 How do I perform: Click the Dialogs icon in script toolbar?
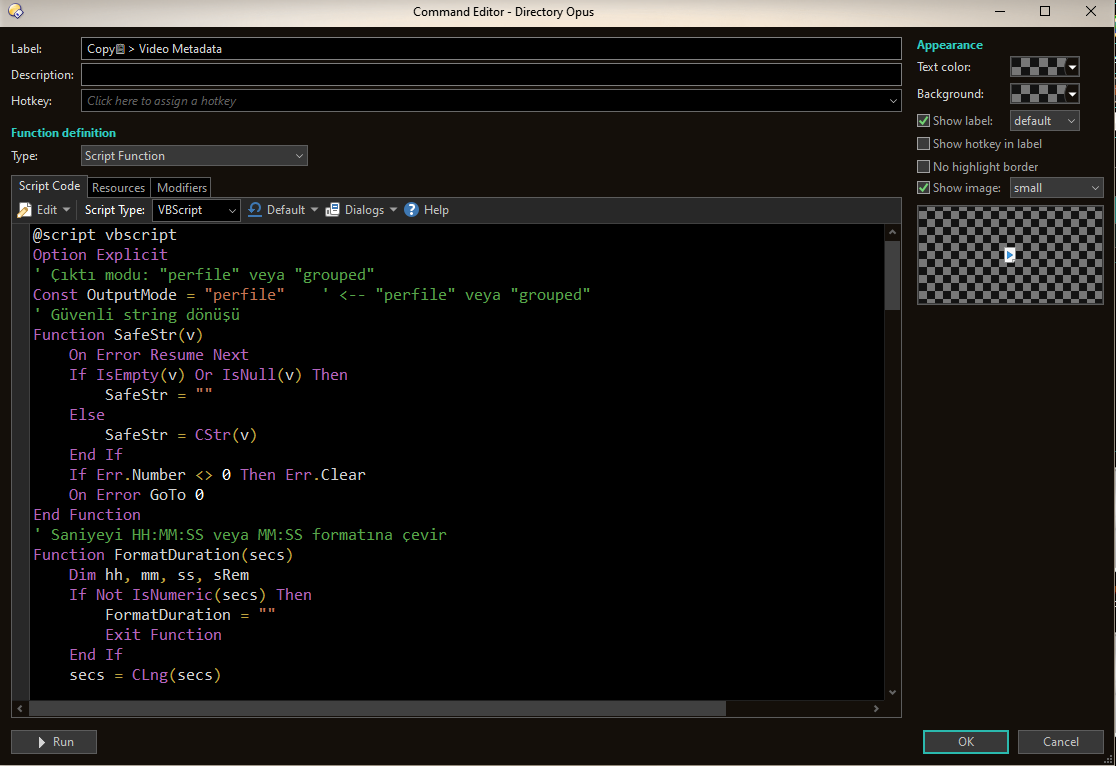(x=333, y=210)
